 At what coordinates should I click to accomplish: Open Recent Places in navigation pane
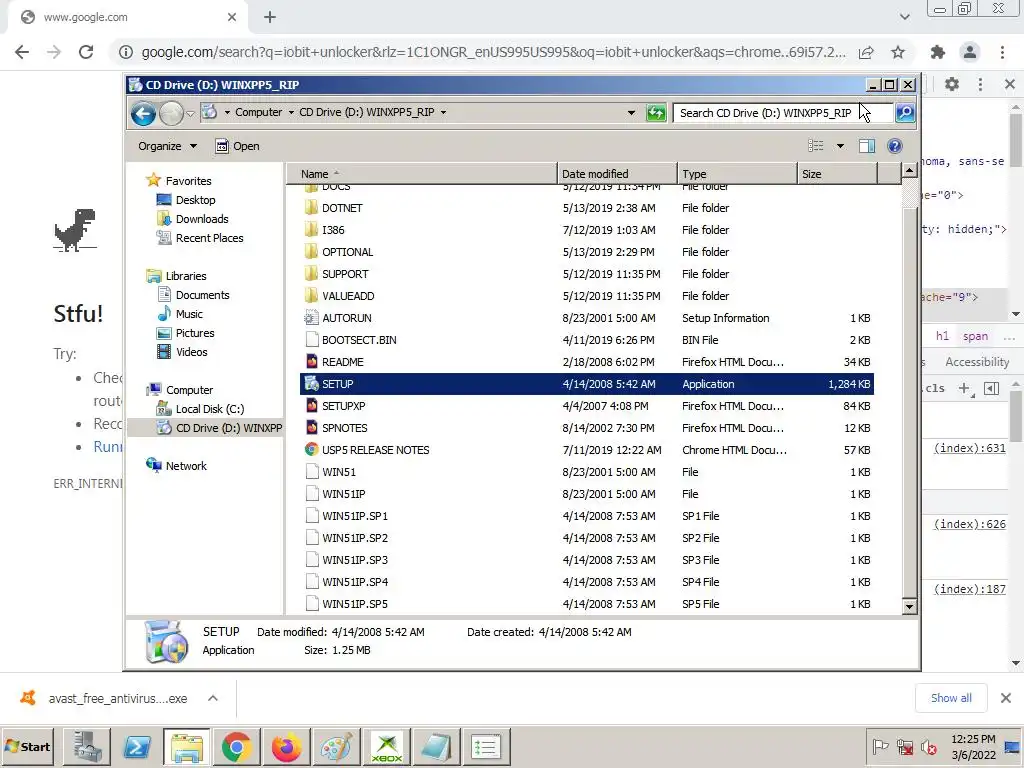coord(209,238)
